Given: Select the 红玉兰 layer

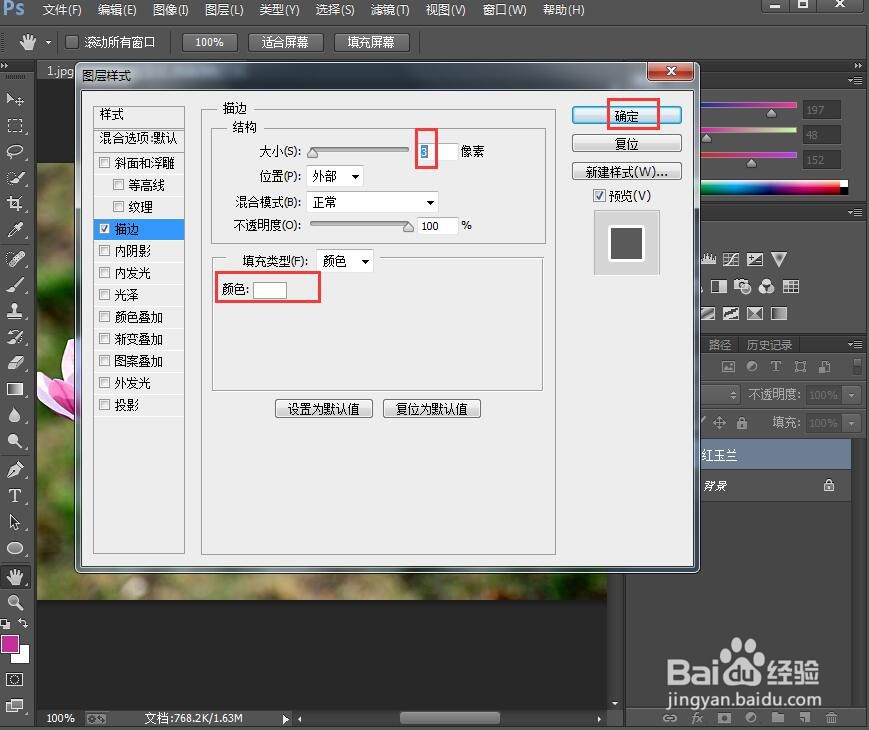Looking at the screenshot, I should (x=775, y=455).
